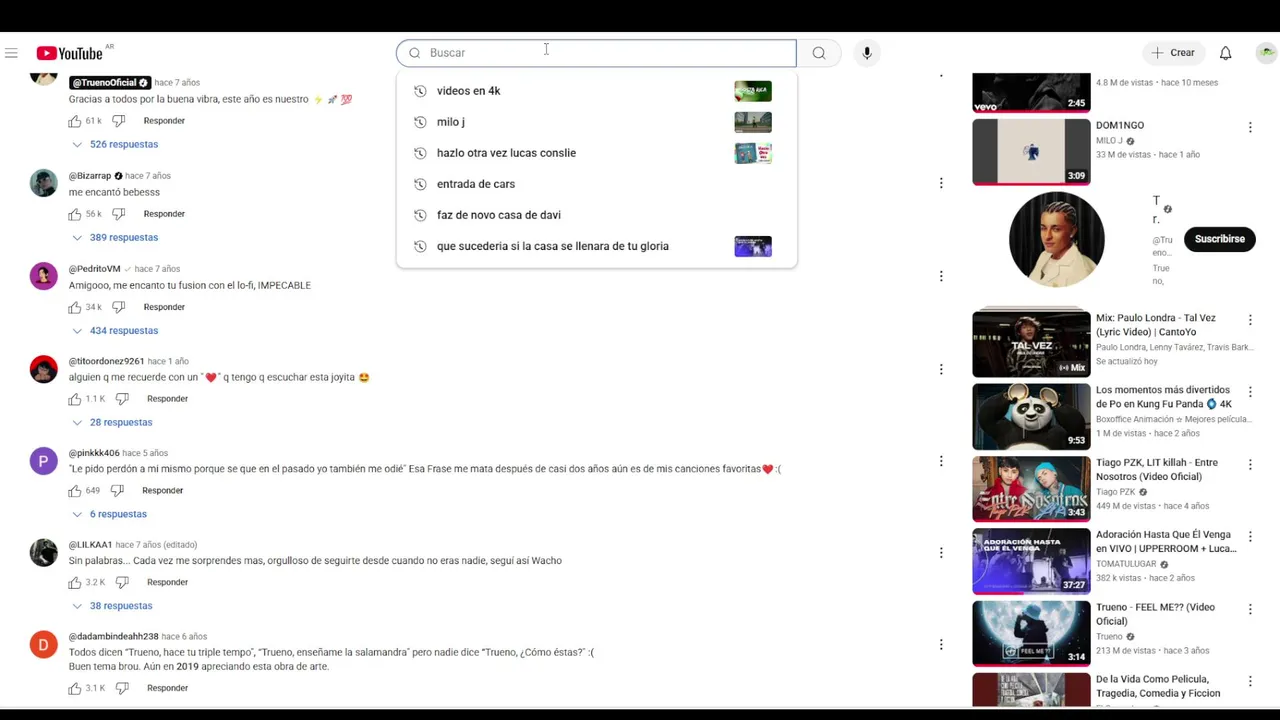Screen dimensions: 1280x720
Task: Dislike the PedritoVM comment
Action: pos(118,307)
